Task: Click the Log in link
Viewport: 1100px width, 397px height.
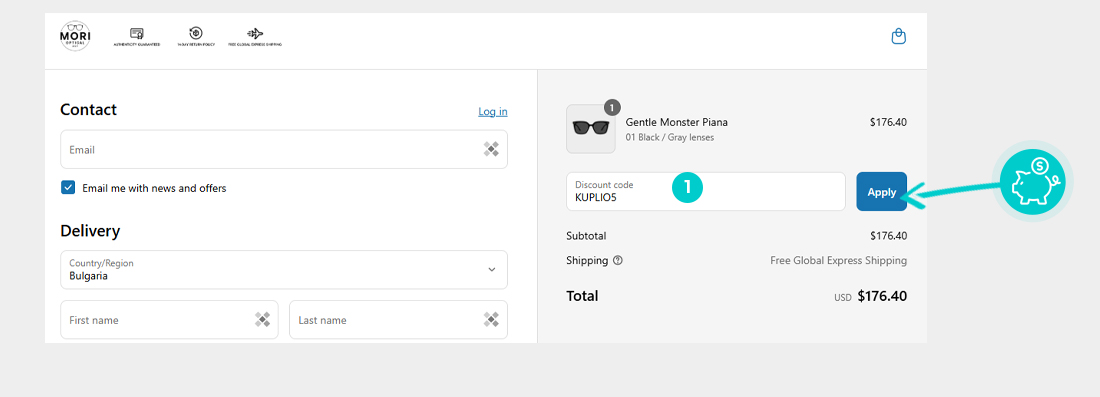Action: pos(492,112)
